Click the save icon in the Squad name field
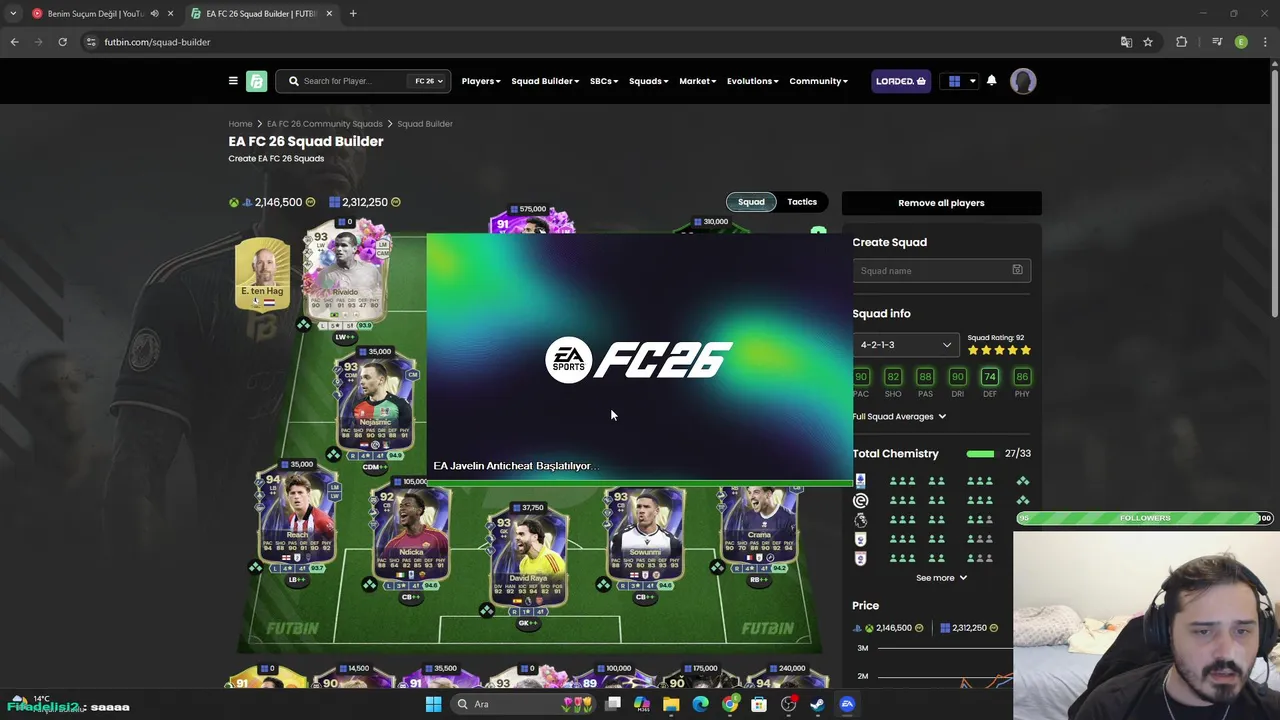This screenshot has height=720, width=1280. [x=1017, y=270]
